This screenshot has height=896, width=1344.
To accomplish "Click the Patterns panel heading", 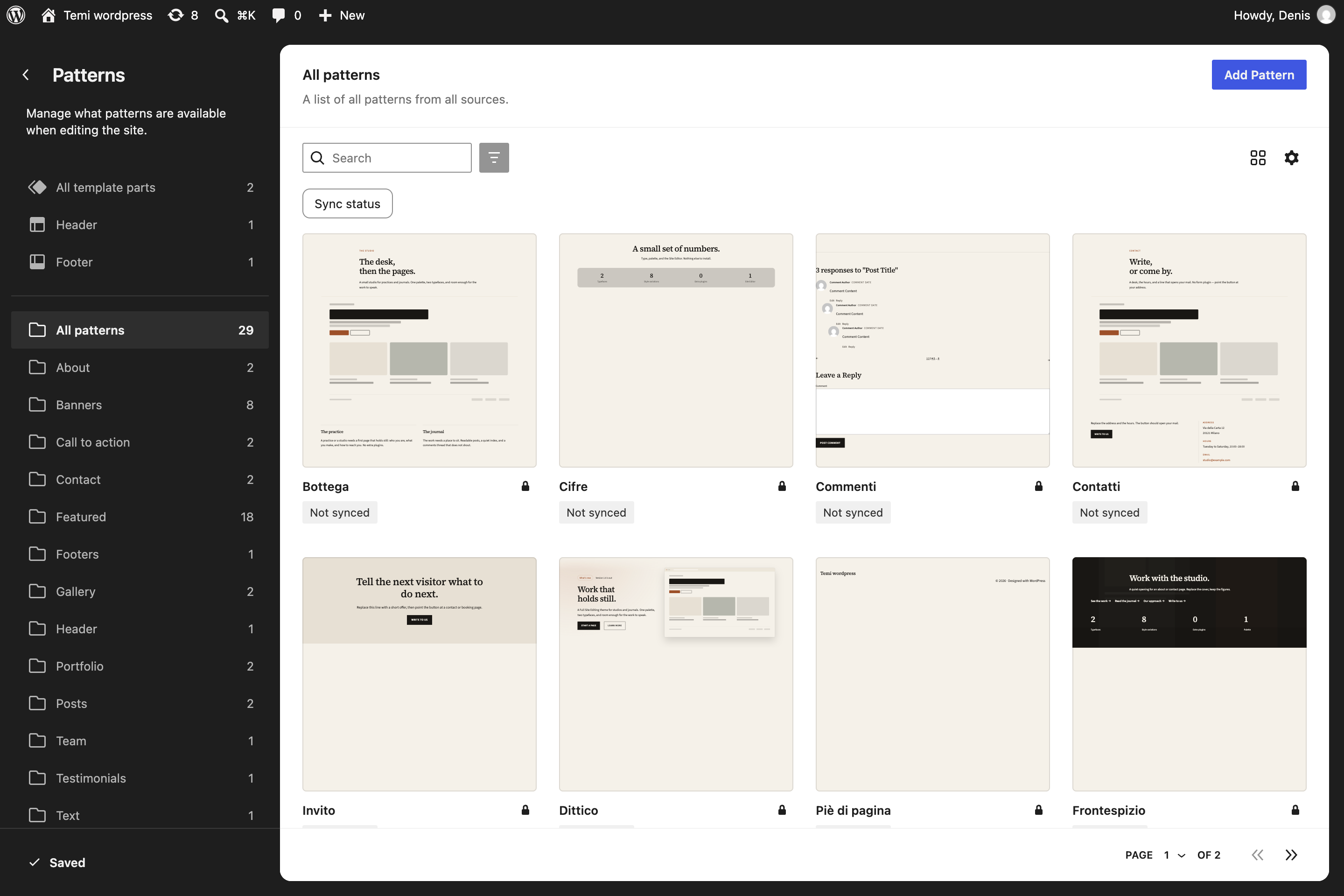I will (x=89, y=75).
